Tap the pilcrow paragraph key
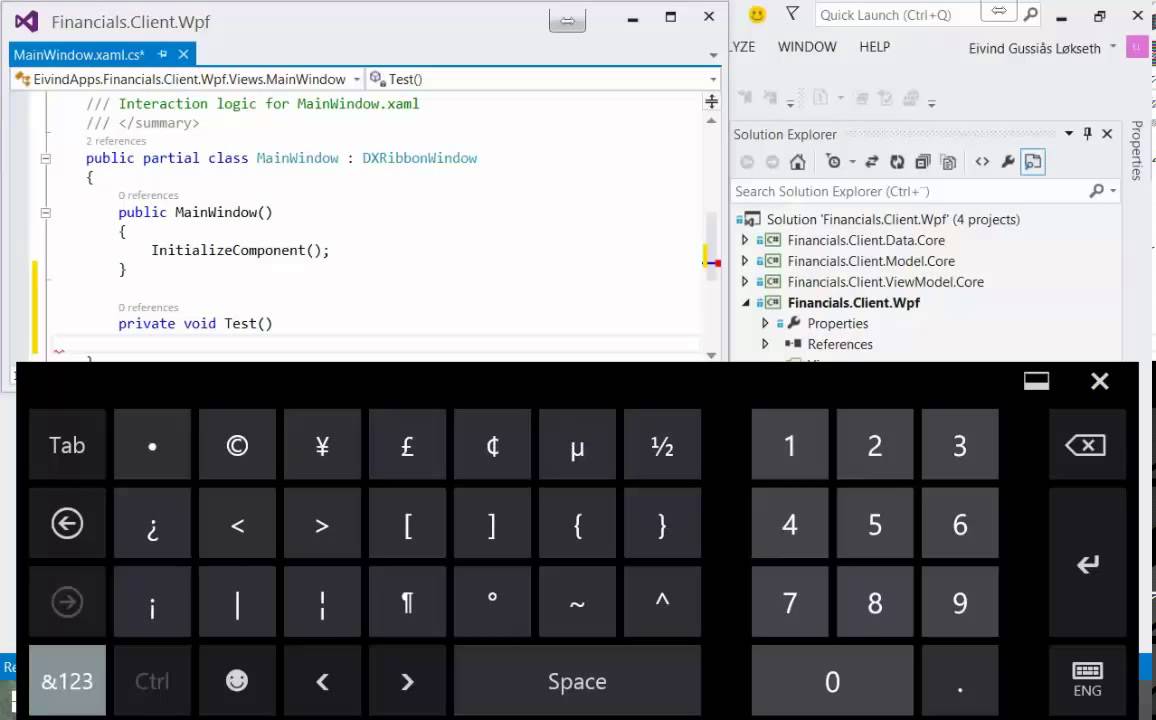Screen dimensions: 1156x720 pyautogui.click(x=407, y=602)
